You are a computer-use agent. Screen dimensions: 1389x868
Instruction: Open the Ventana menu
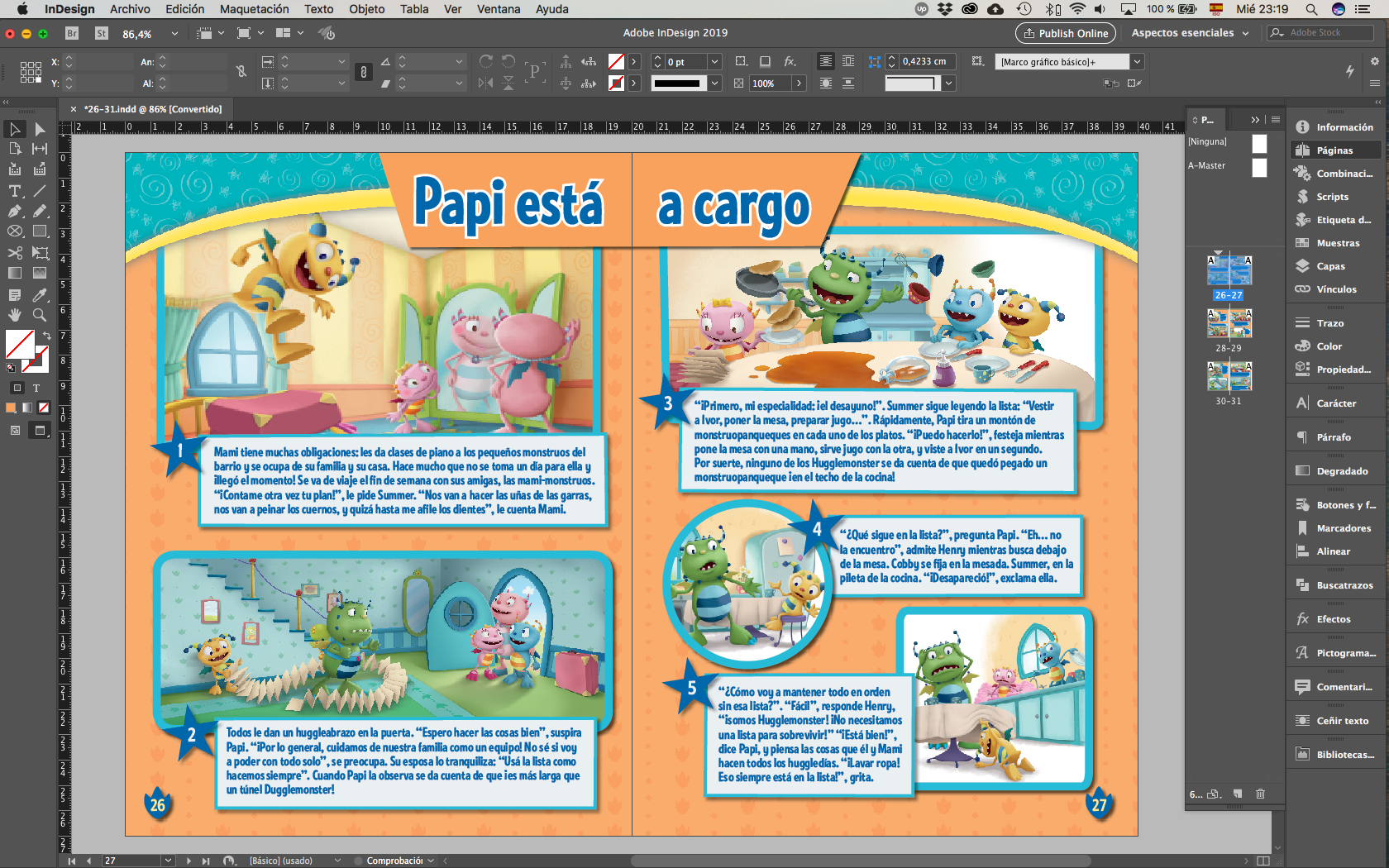499,9
